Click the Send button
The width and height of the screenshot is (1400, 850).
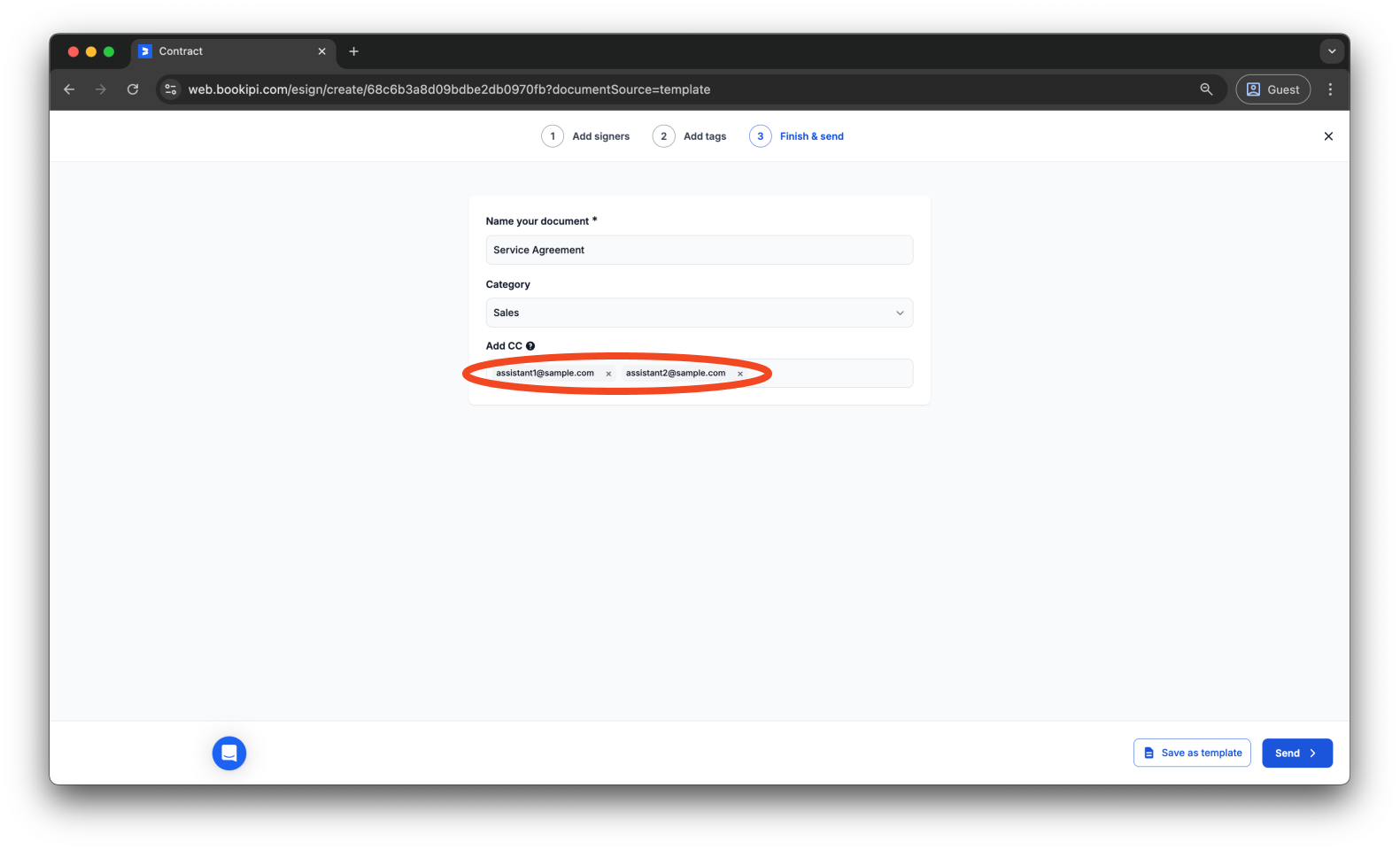tap(1297, 753)
